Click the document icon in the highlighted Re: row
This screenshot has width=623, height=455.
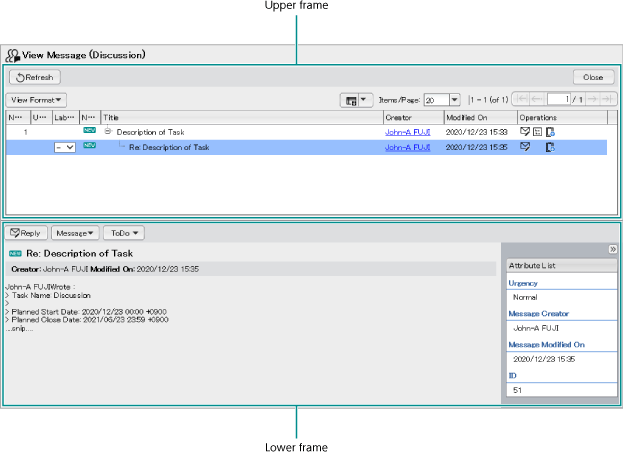(x=549, y=147)
